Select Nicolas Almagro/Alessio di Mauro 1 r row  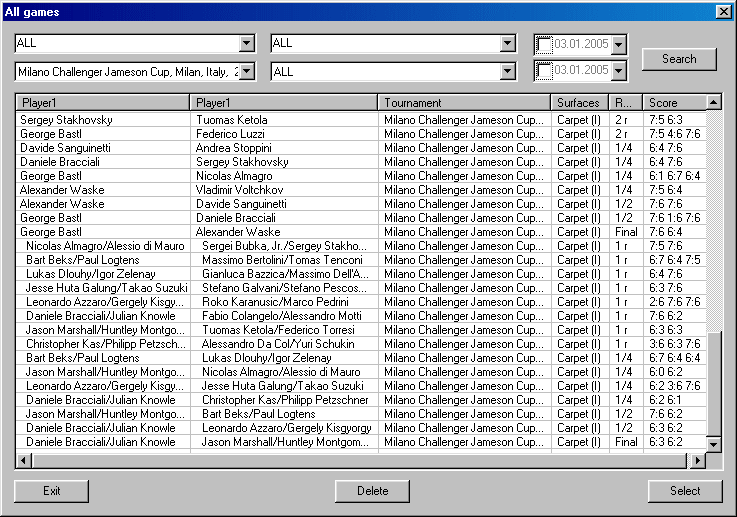tap(361, 246)
